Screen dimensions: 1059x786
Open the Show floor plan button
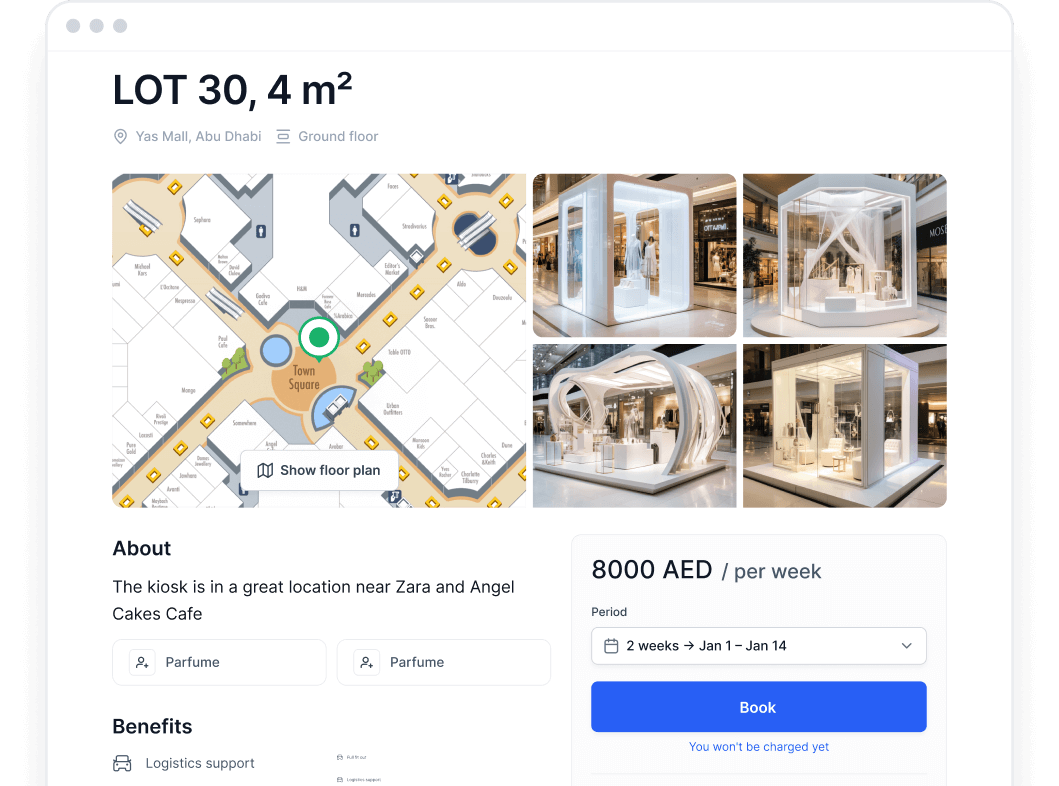319,471
